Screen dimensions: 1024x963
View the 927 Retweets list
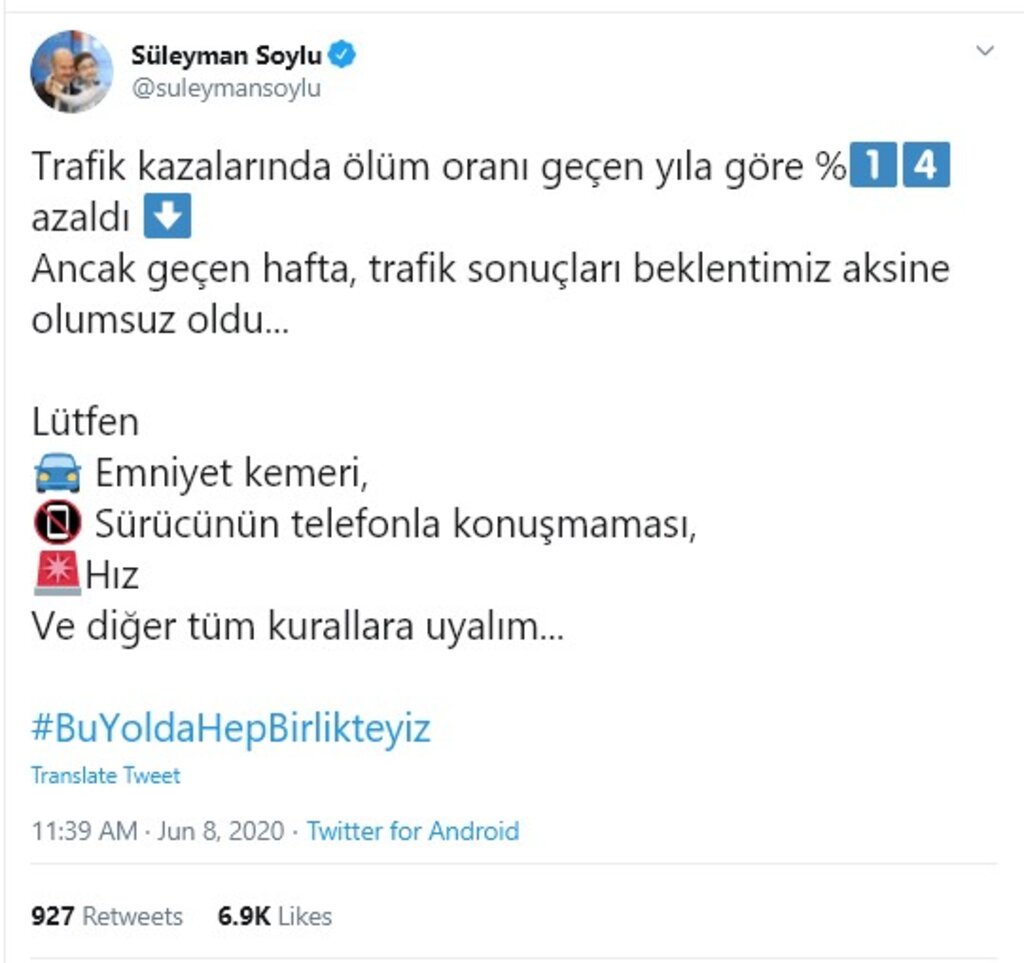(x=106, y=916)
